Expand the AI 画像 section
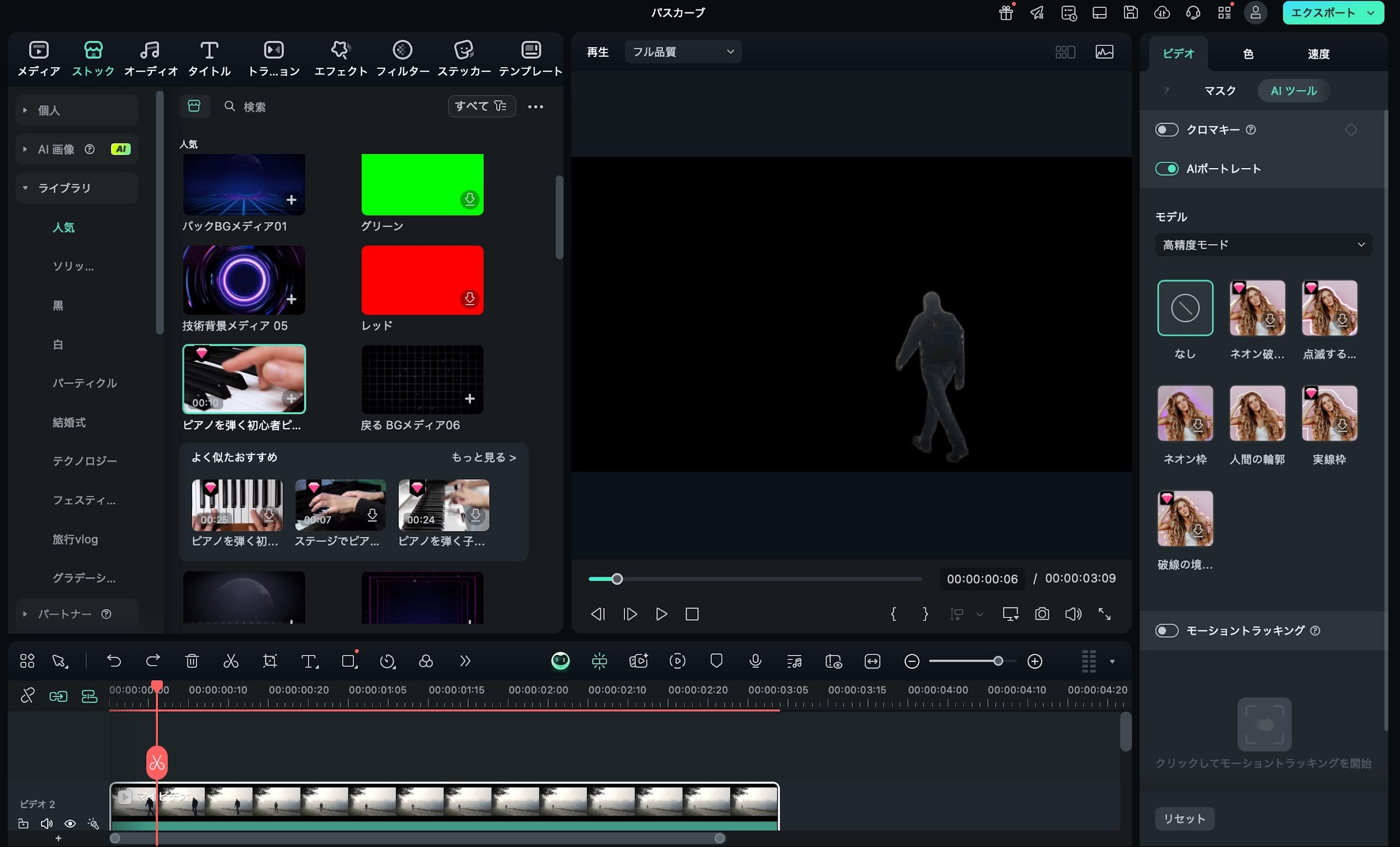The width and height of the screenshot is (1400, 847). 25,149
